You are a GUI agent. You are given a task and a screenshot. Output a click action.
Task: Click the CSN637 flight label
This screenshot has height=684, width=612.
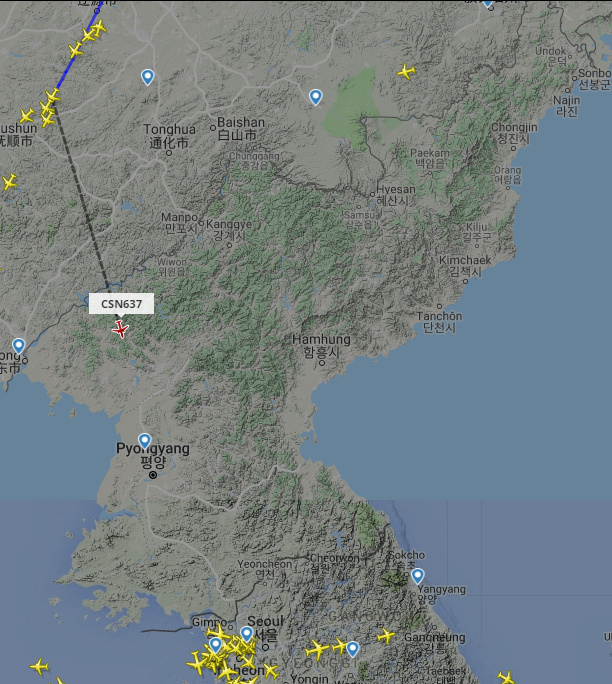pyautogui.click(x=121, y=304)
